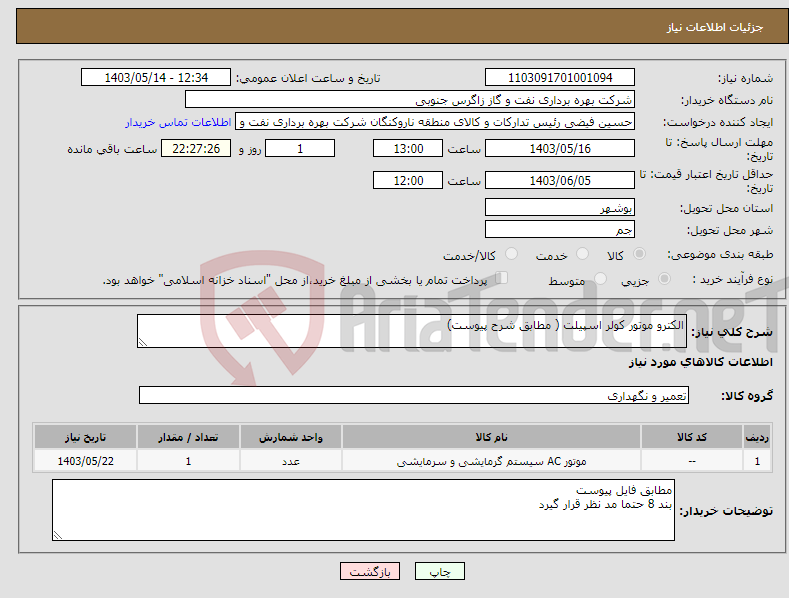Click the ایجاد کننده درخواست label
The image size is (789, 598).
[718, 123]
